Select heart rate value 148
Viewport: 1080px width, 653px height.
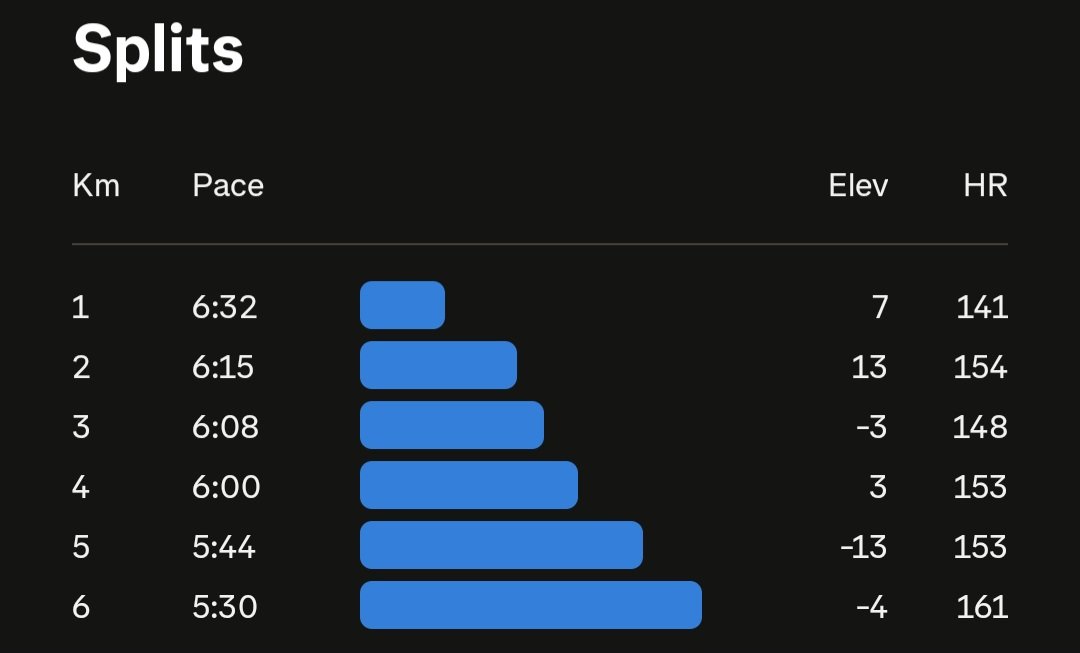[980, 426]
